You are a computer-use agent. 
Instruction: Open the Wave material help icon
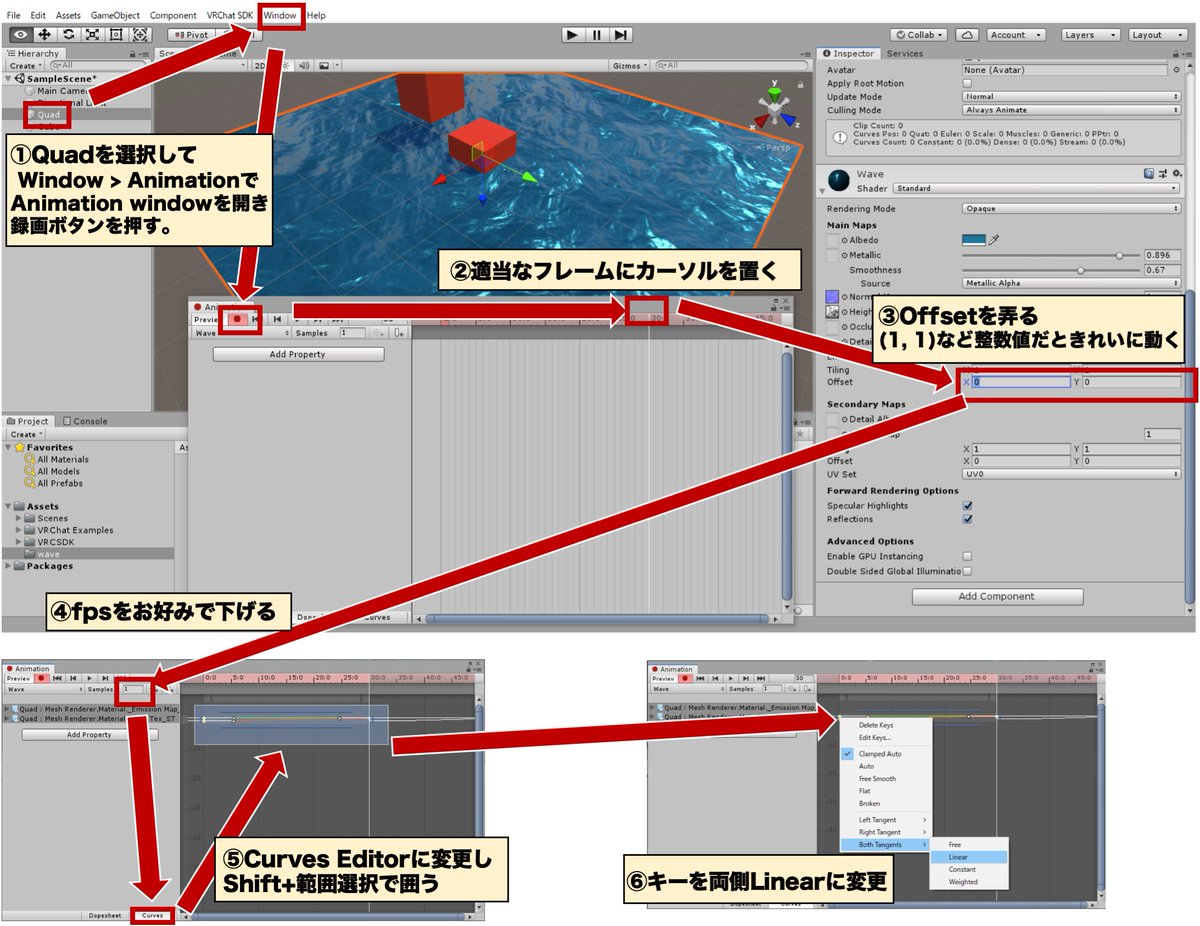(1150, 174)
